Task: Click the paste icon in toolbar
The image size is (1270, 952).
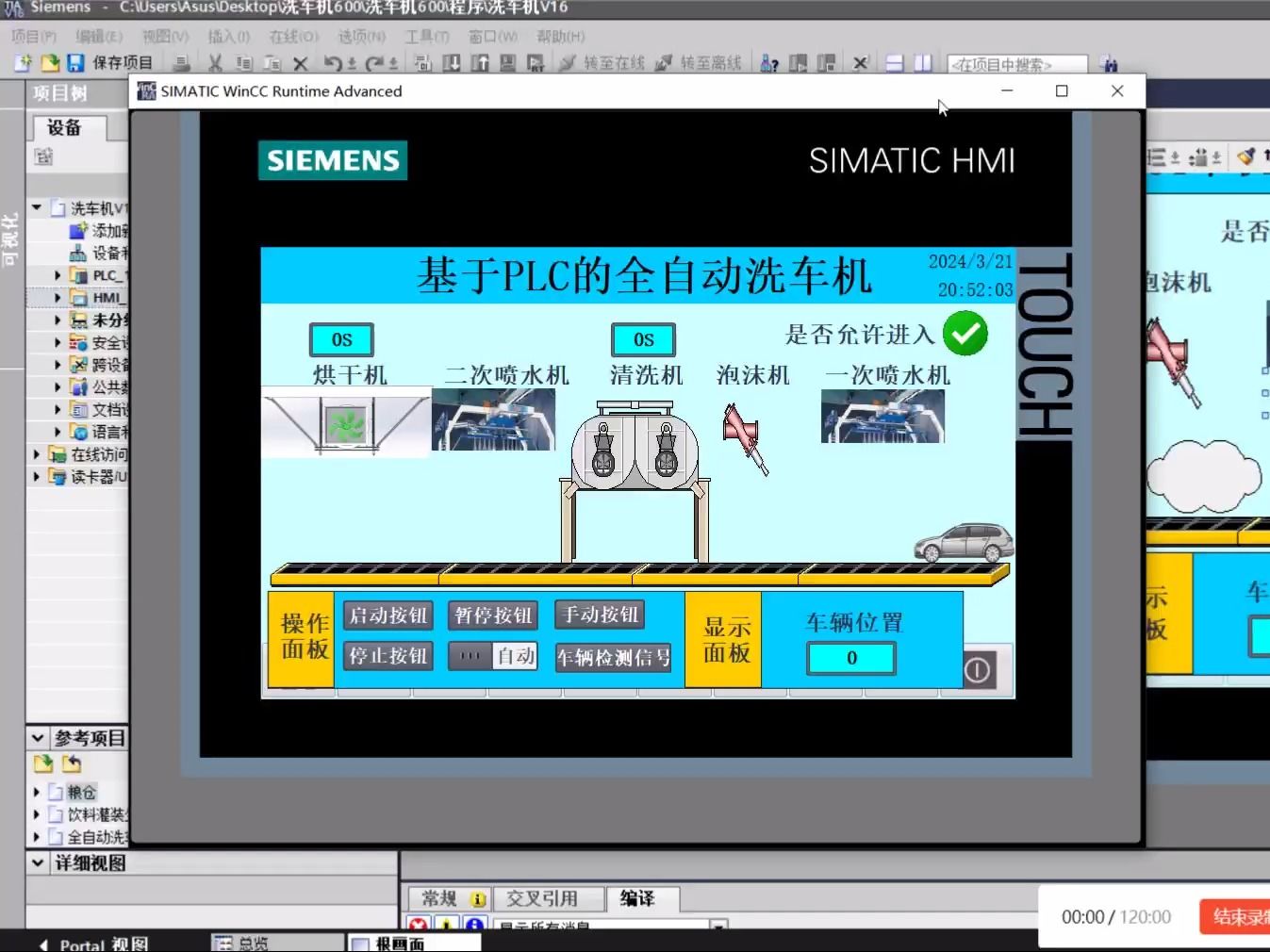Action: (x=272, y=63)
